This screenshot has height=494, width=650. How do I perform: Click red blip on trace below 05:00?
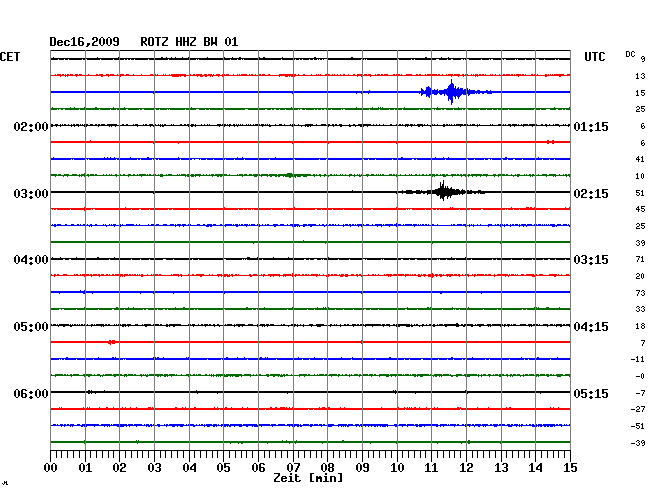tap(112, 342)
